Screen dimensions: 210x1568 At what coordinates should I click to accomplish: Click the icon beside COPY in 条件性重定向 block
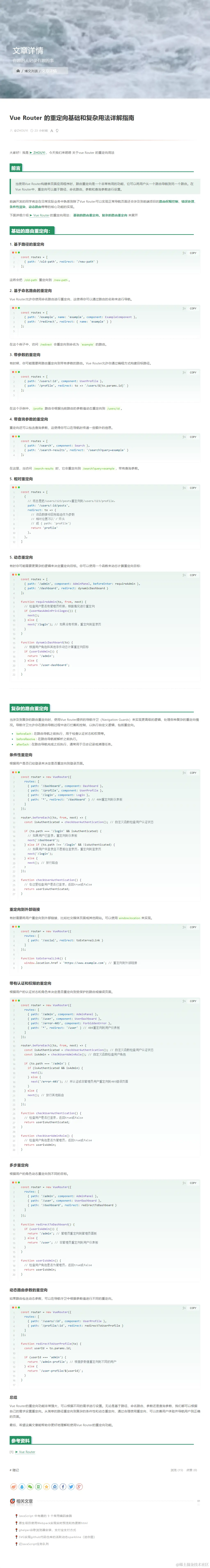(x=184, y=773)
